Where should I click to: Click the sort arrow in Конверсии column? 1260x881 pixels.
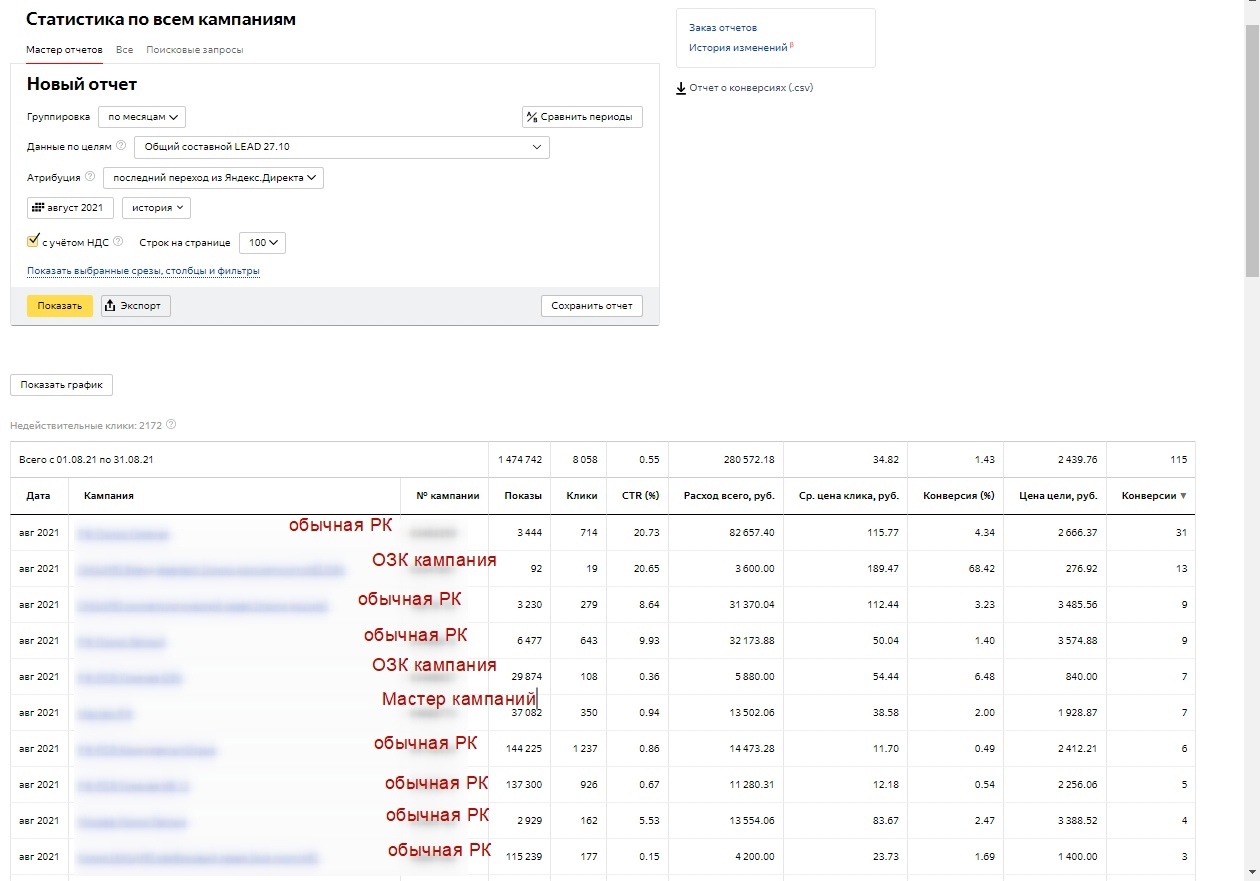[1185, 496]
